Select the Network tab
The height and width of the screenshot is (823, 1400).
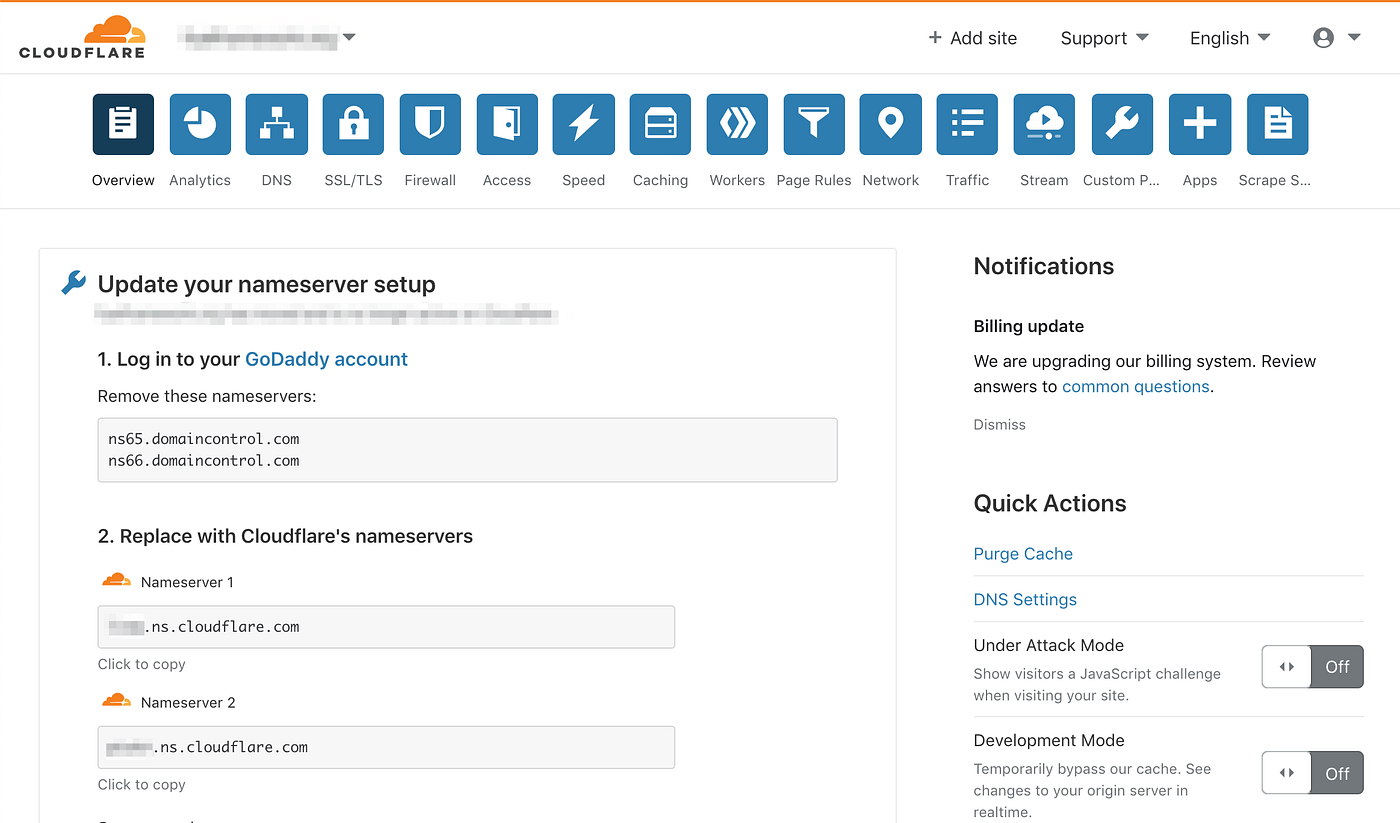point(891,141)
